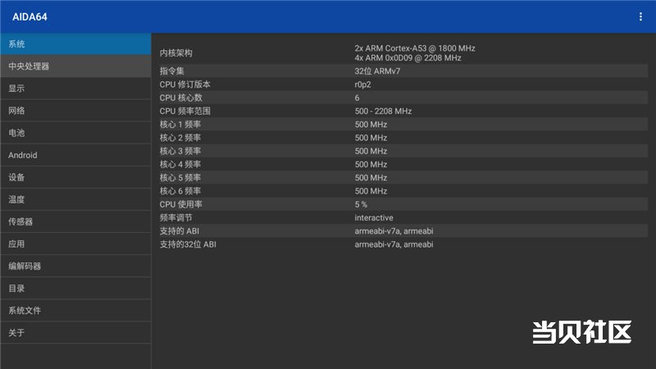Image resolution: width=656 pixels, height=369 pixels.
Task: Click the AIDA64 app title
Action: [30, 17]
